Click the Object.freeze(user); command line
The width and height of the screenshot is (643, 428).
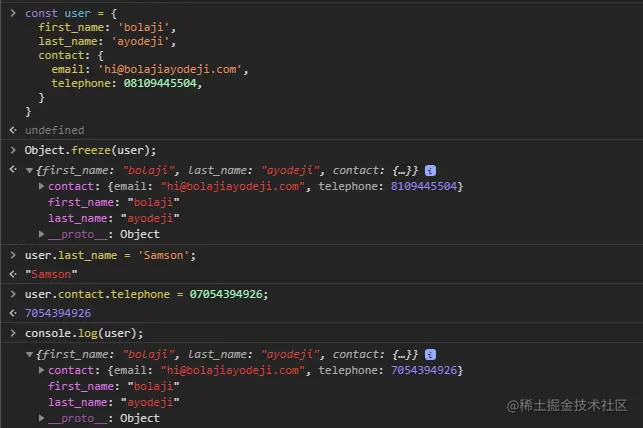pos(90,150)
